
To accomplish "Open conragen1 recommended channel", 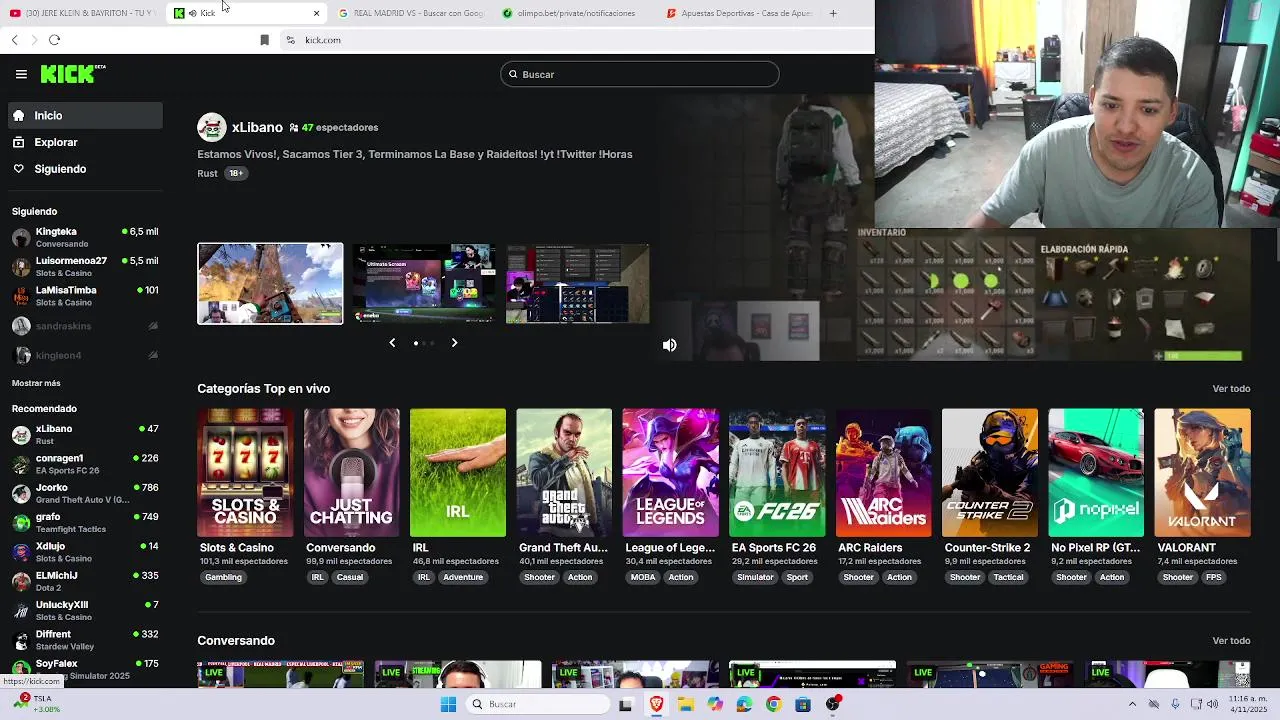I will click(x=85, y=464).
